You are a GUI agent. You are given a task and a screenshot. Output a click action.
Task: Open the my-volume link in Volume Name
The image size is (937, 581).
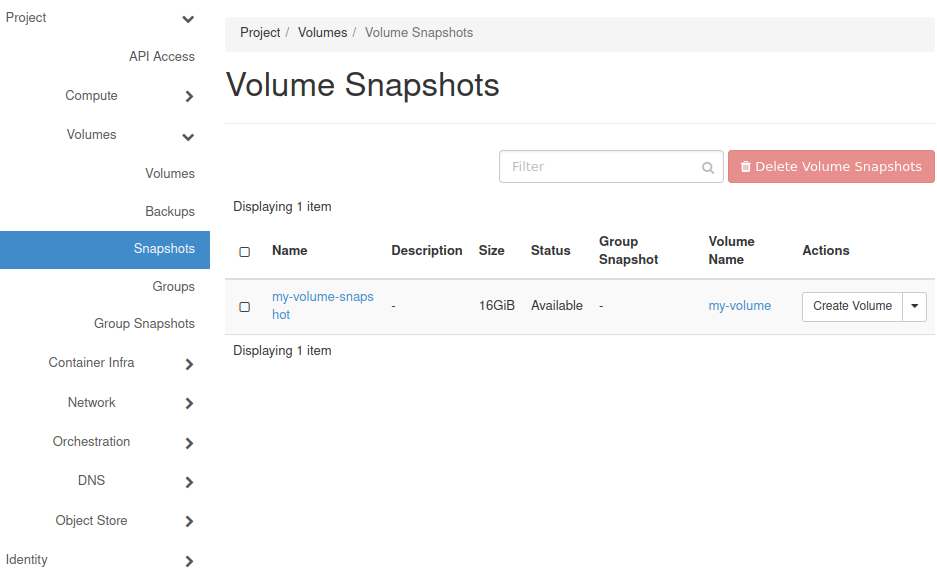click(x=739, y=306)
